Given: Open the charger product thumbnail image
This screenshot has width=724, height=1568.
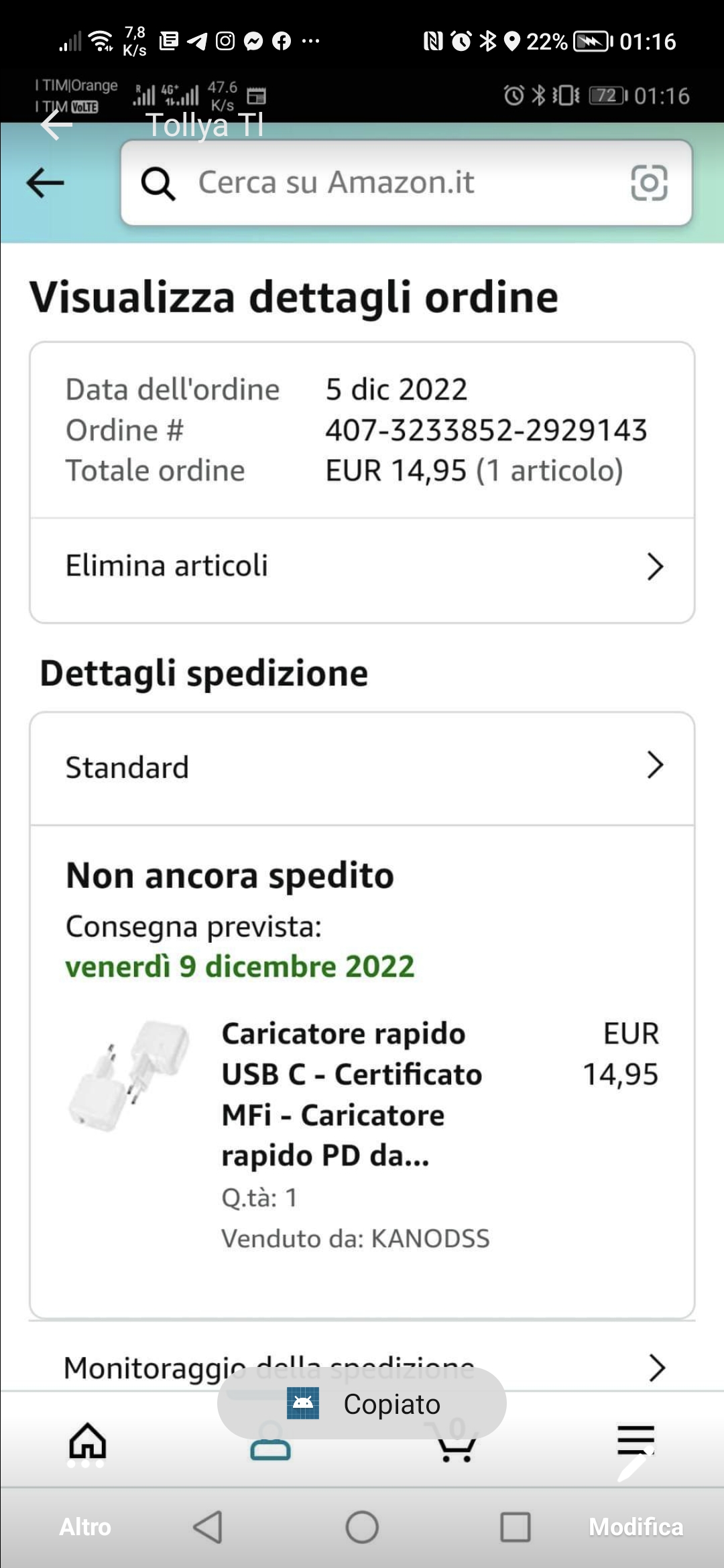Looking at the screenshot, I should click(x=129, y=1076).
